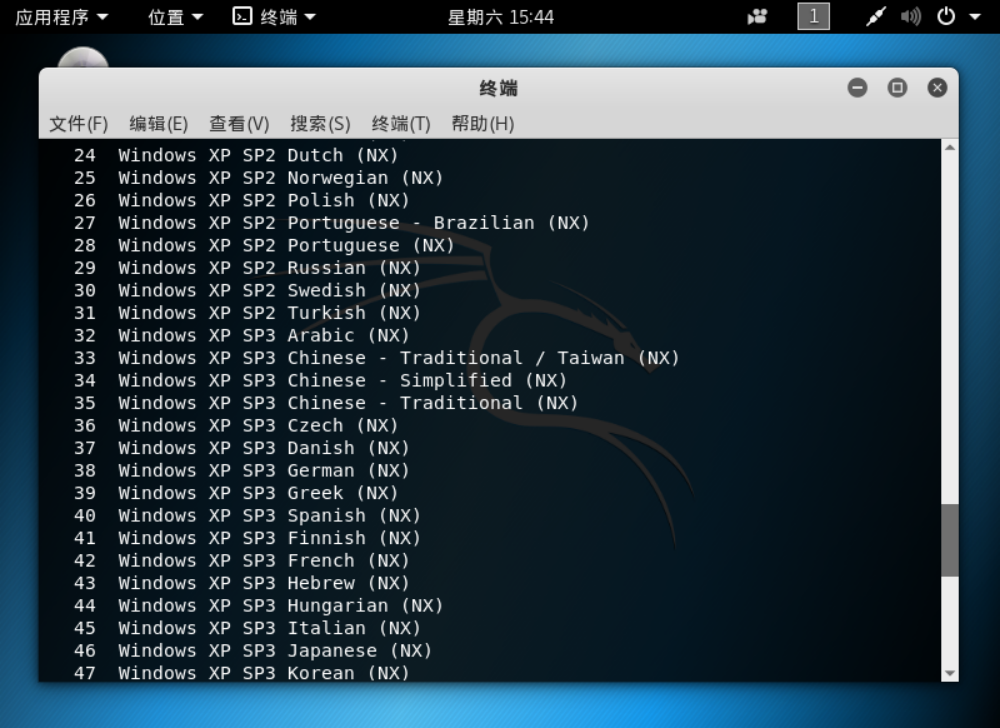This screenshot has width=1000, height=728.
Task: Click the network connection icon
Action: pyautogui.click(x=876, y=17)
